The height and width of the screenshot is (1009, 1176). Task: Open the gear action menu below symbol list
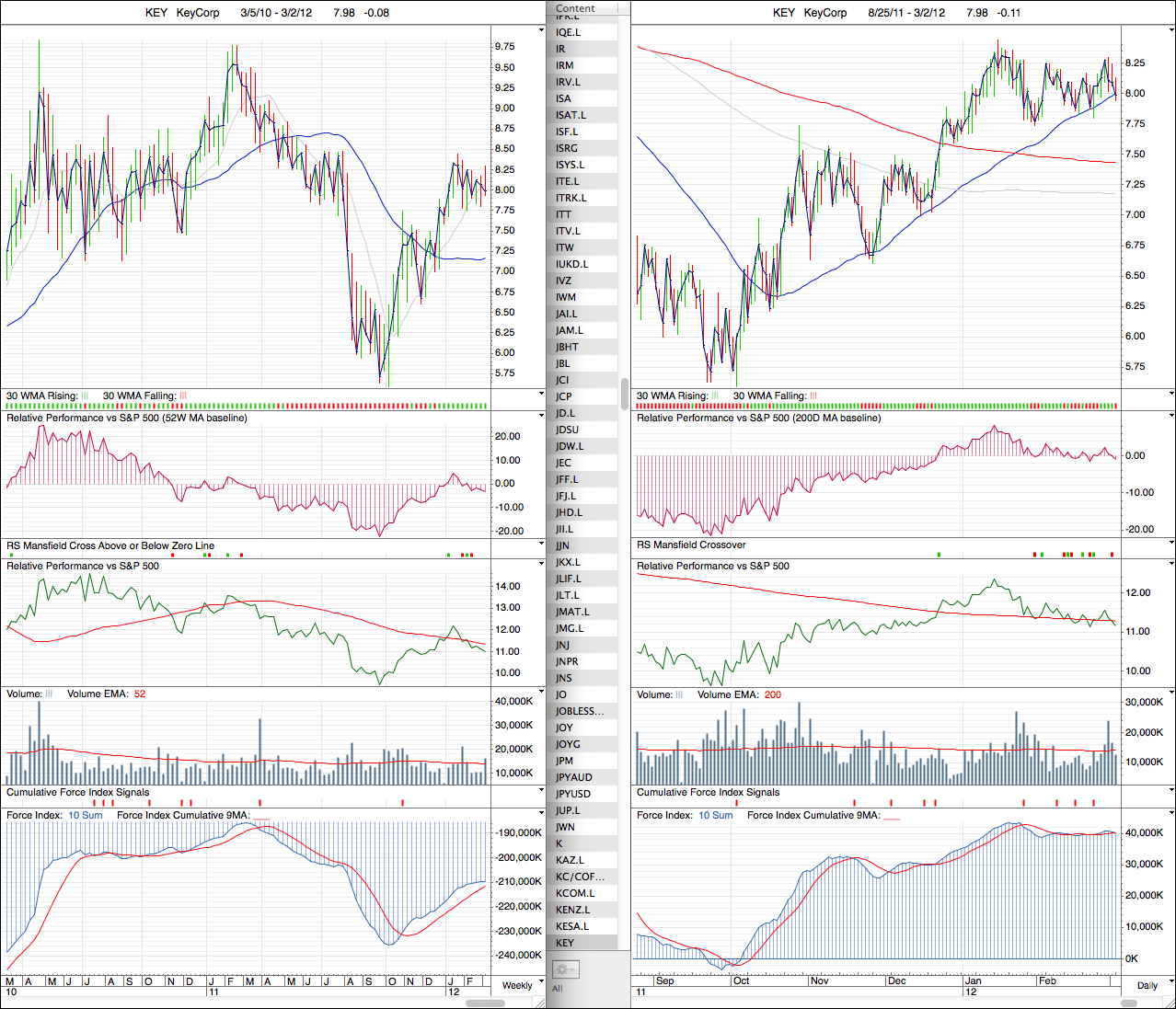coord(564,969)
